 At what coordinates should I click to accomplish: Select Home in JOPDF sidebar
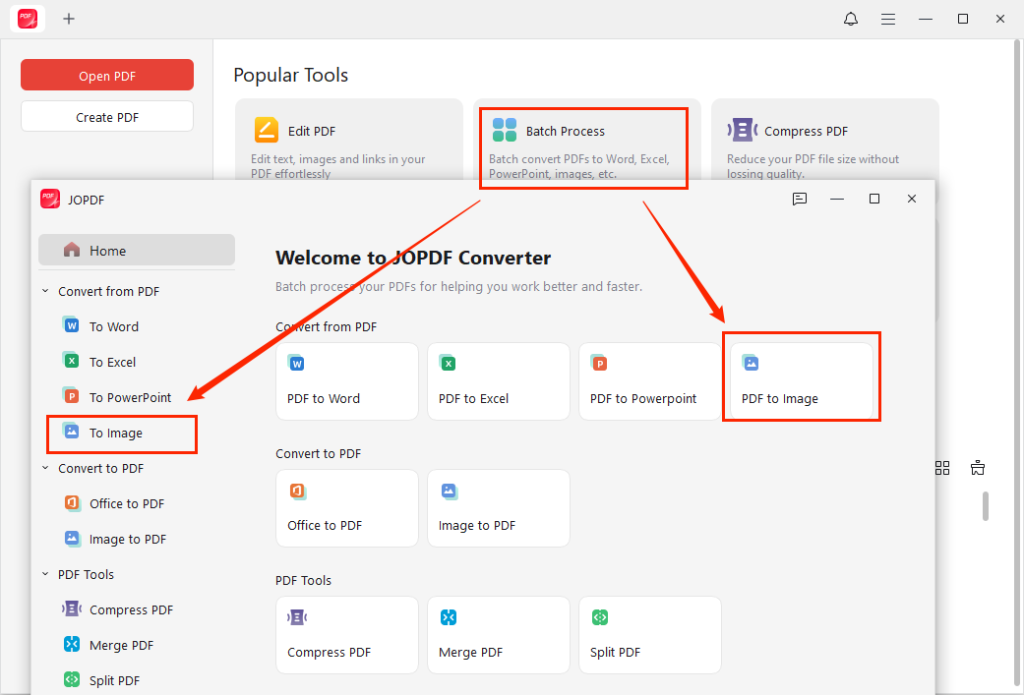[136, 250]
